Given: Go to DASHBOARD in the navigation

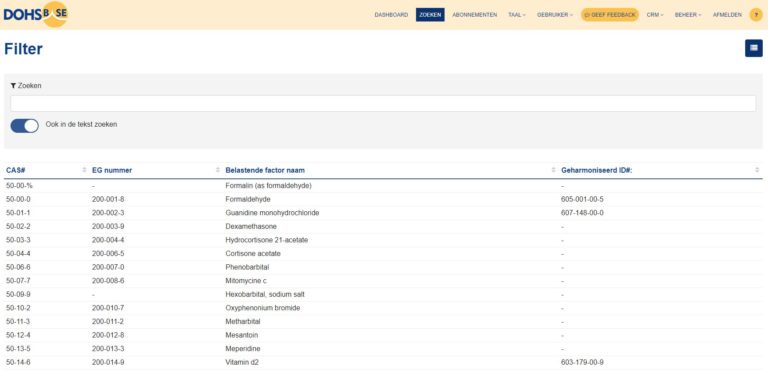Looking at the screenshot, I should coord(391,15).
